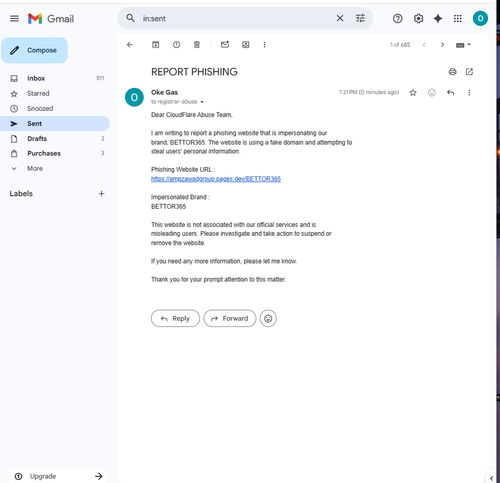The image size is (500, 483).
Task: Click the Gemini sparkle icon
Action: [438, 19]
